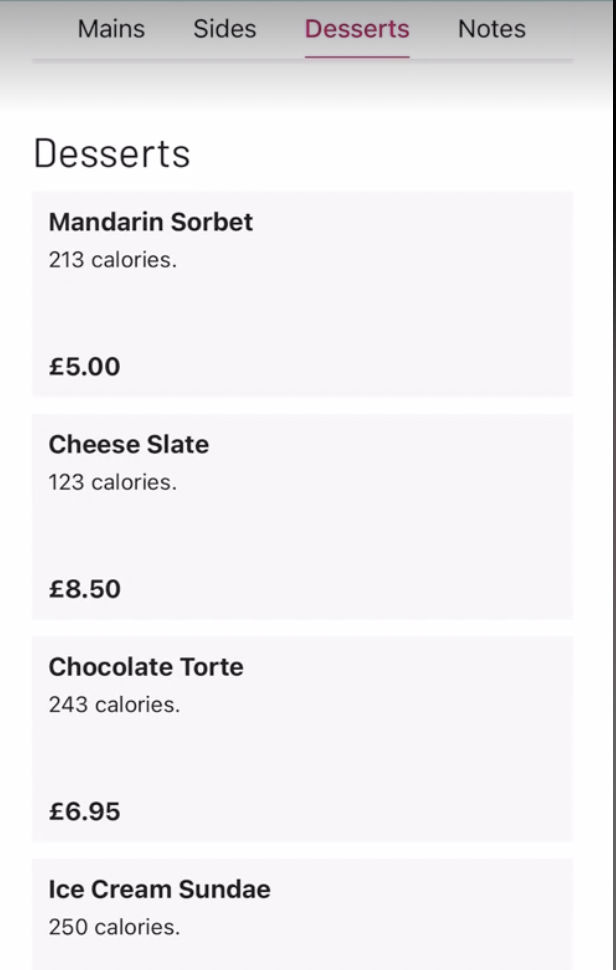Switch to the Mains tab

(x=111, y=29)
